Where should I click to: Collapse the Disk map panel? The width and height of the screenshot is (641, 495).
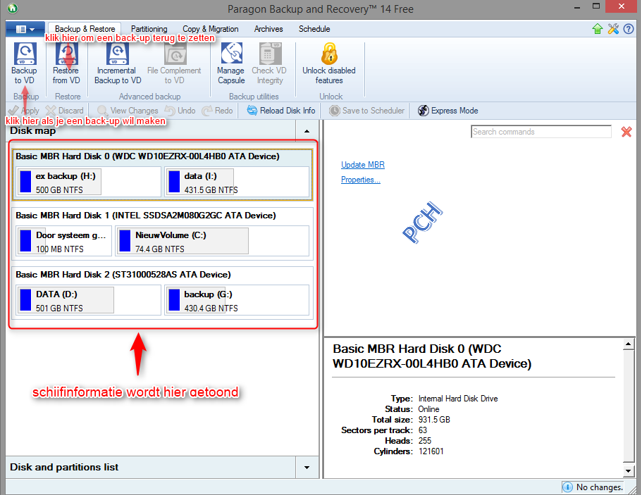pyautogui.click(x=305, y=131)
